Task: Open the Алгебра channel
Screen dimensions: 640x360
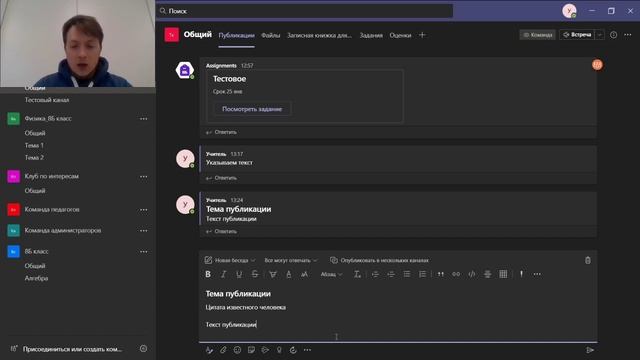Action: tap(36, 278)
